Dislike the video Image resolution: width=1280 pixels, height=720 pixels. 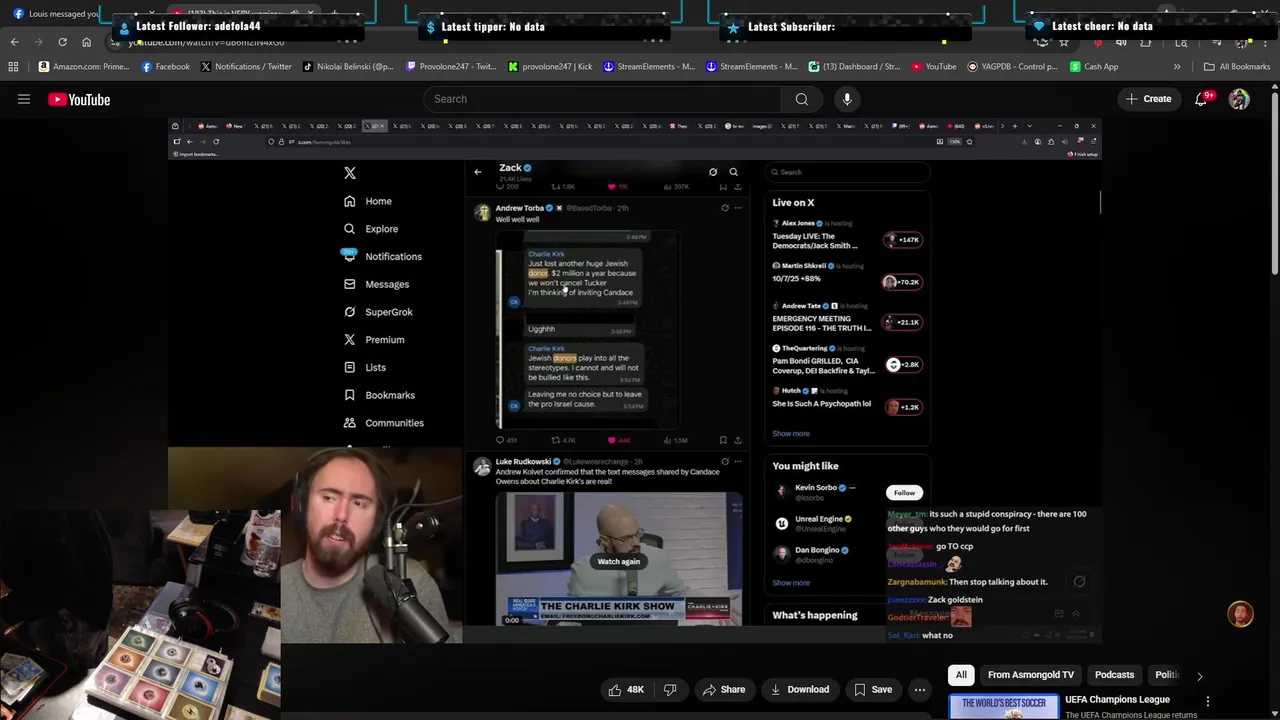(x=670, y=689)
